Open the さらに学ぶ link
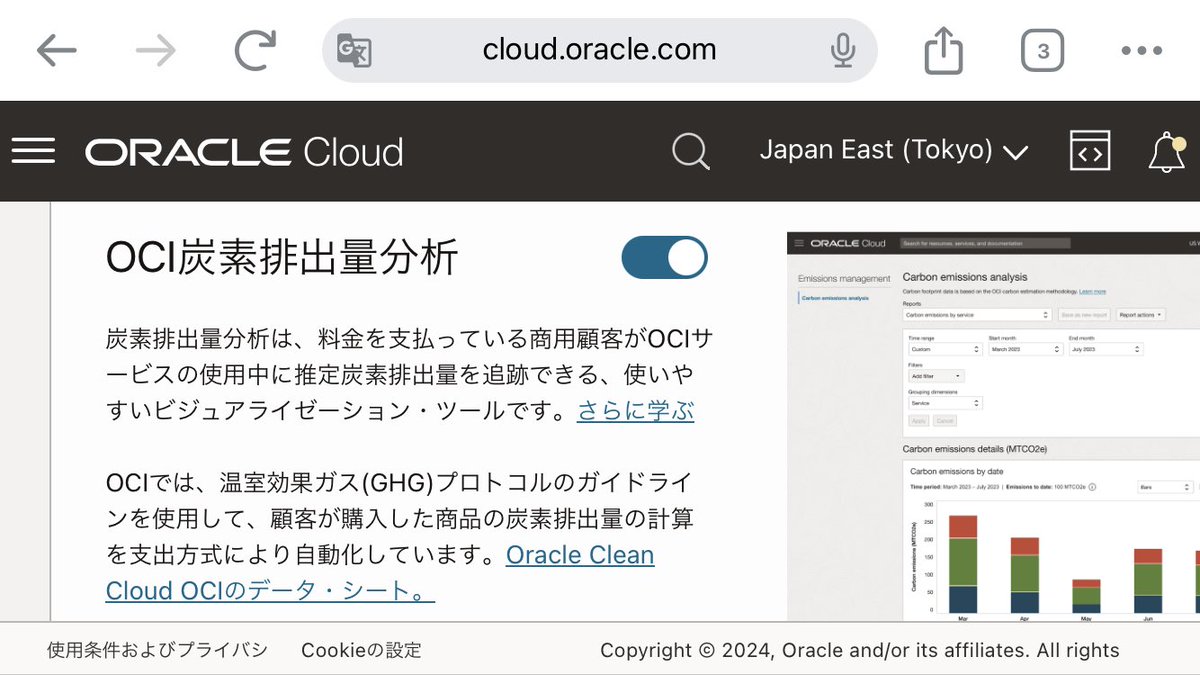 click(634, 411)
